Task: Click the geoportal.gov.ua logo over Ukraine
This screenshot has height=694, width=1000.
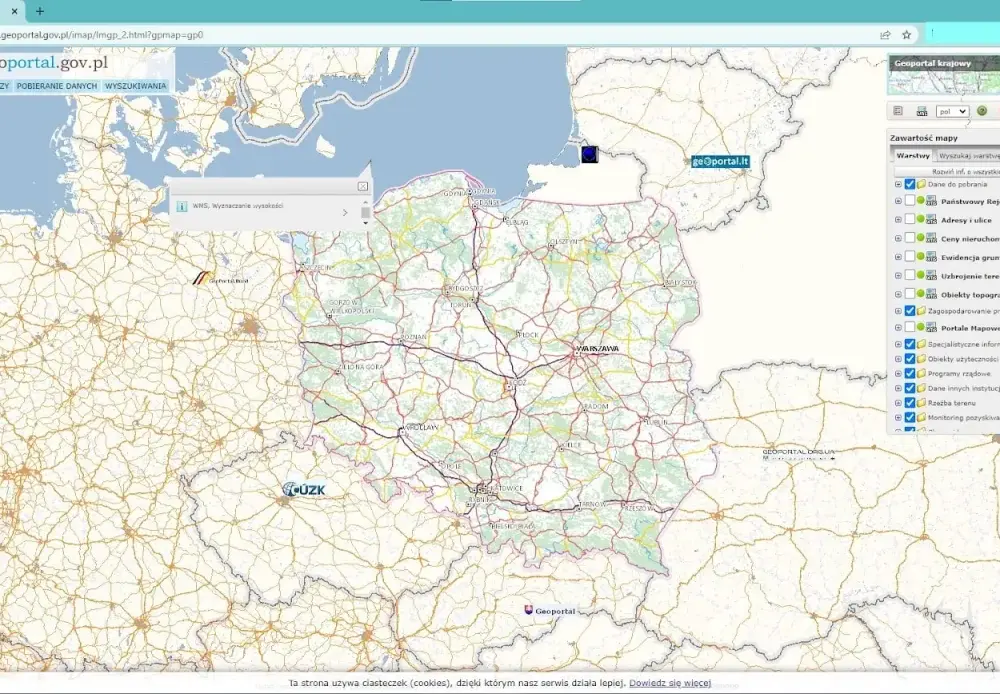Action: pos(798,454)
